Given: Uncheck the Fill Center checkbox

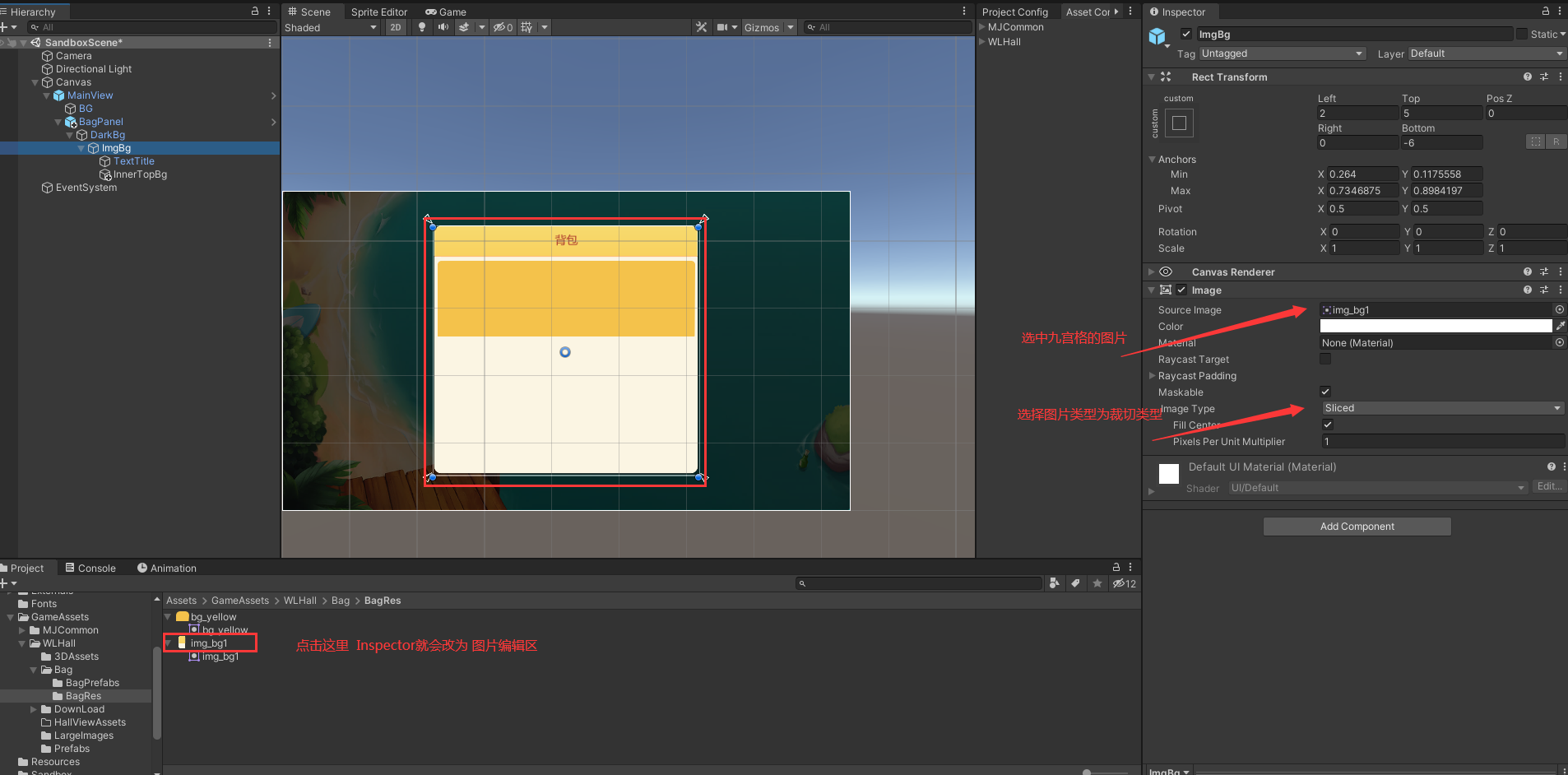Looking at the screenshot, I should click(x=1327, y=425).
